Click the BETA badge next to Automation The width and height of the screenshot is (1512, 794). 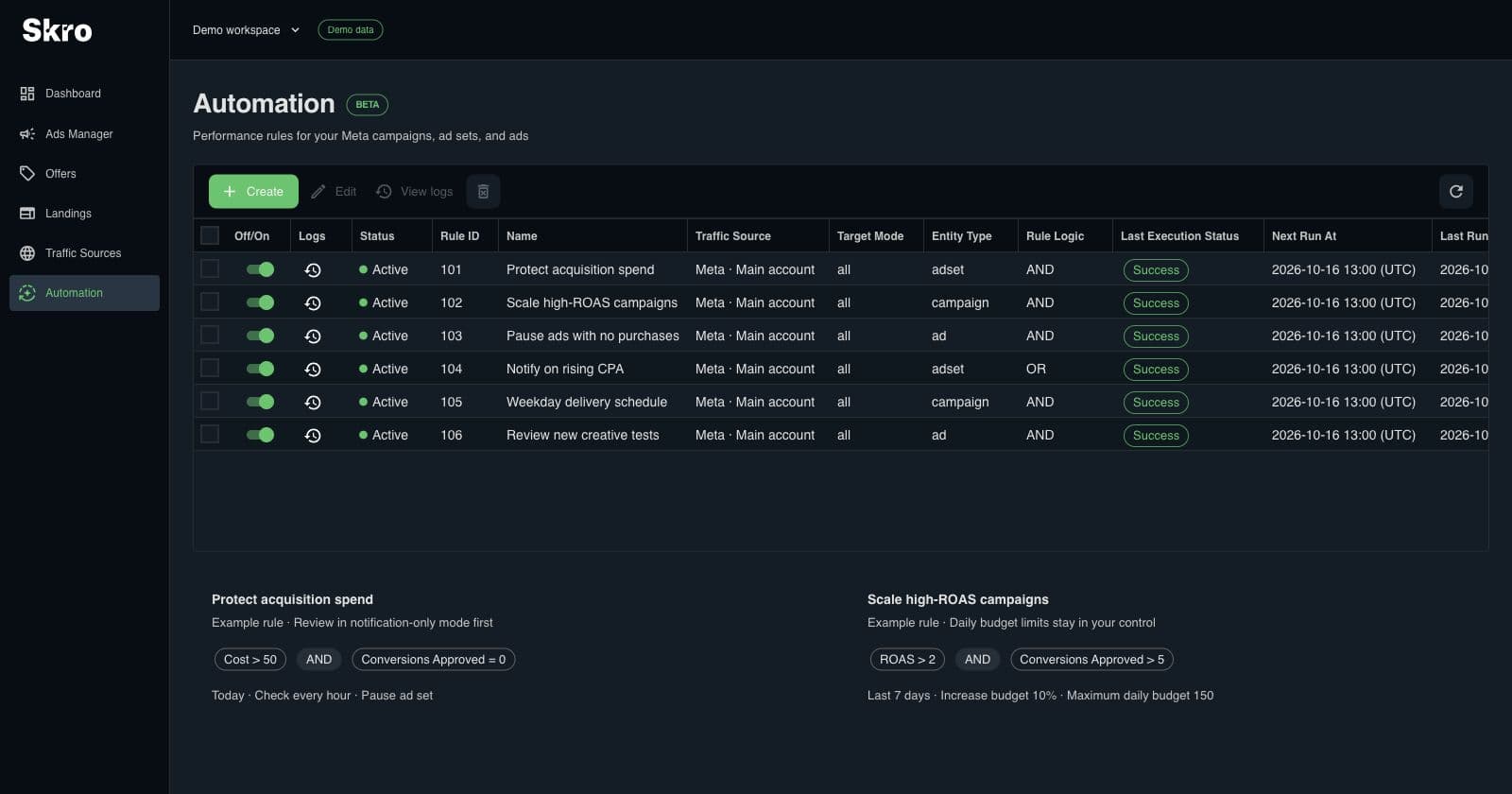368,105
